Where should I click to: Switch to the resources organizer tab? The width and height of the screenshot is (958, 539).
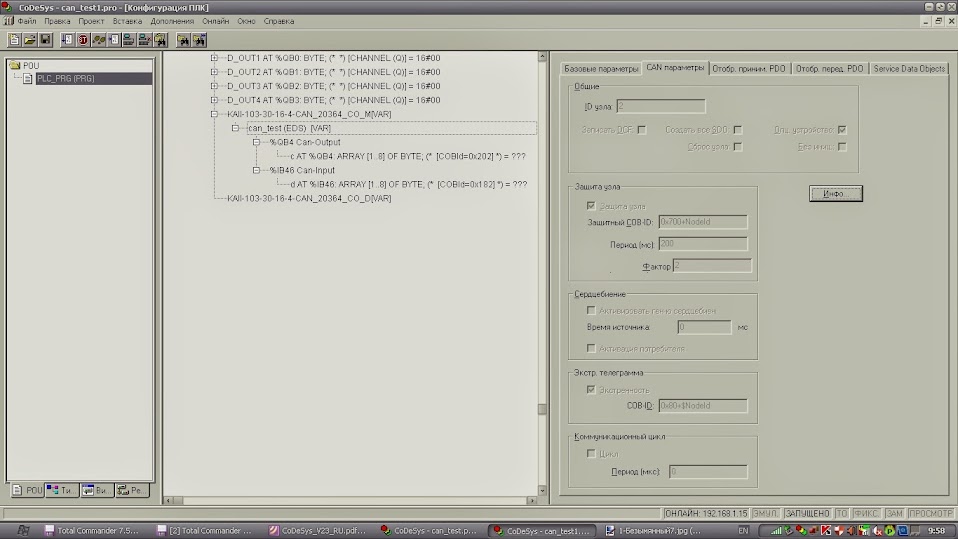(132, 490)
